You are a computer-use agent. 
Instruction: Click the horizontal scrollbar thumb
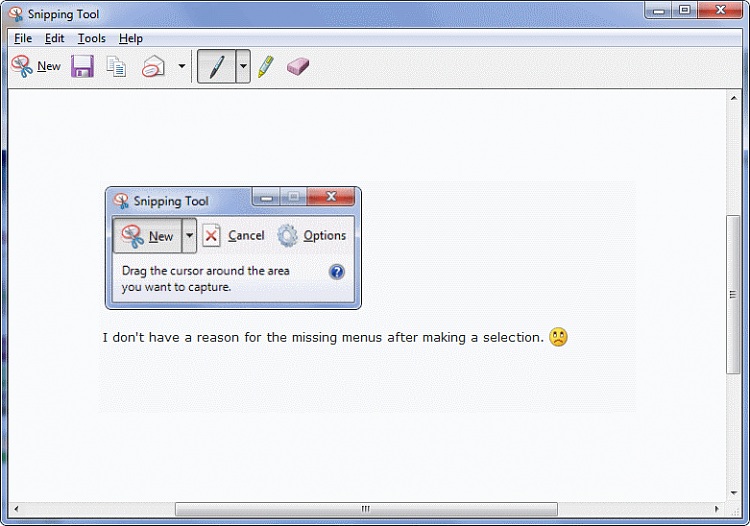[x=366, y=509]
